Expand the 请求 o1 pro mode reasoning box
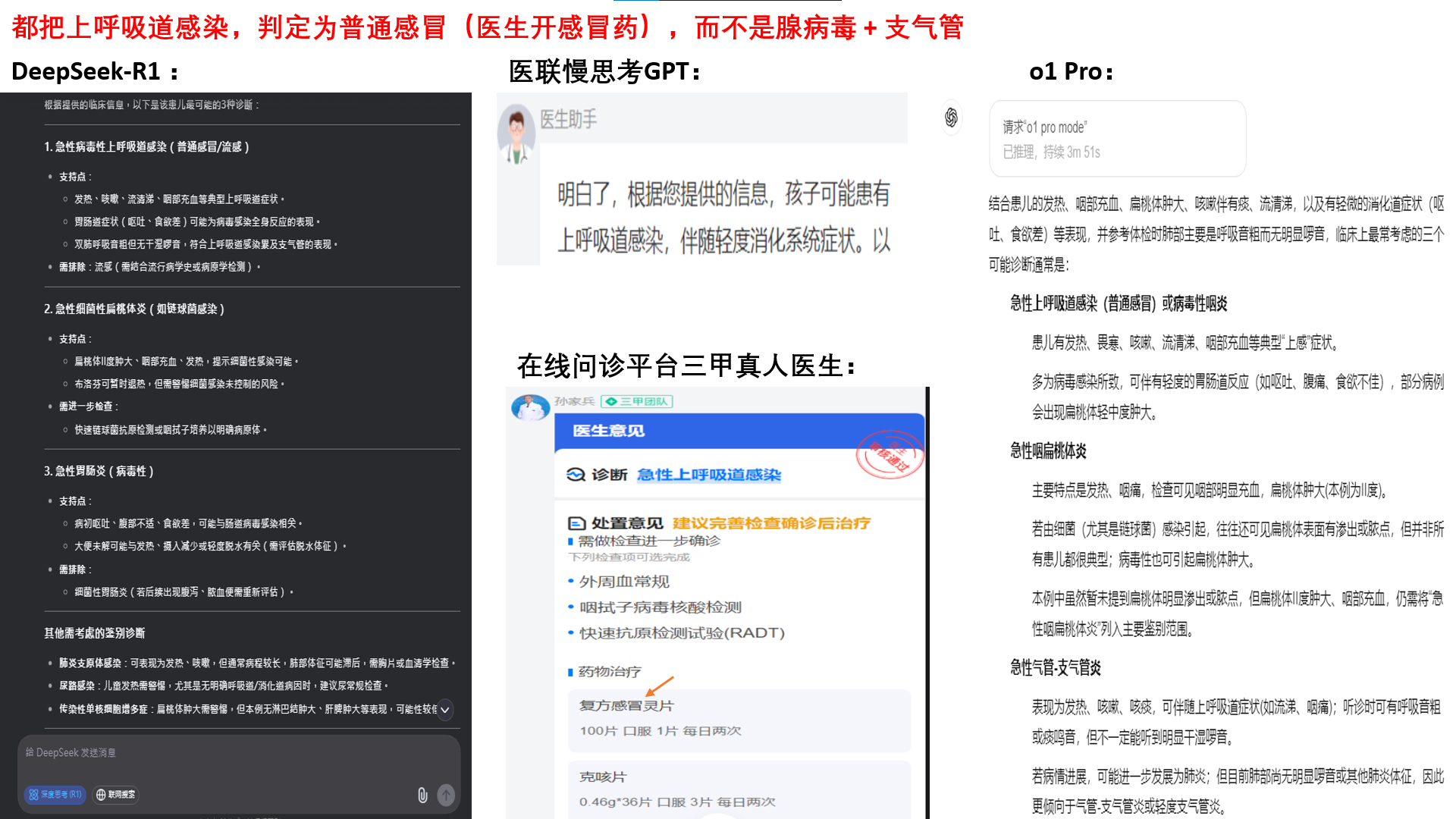Screen dimensions: 1456x819 (x=1045, y=127)
